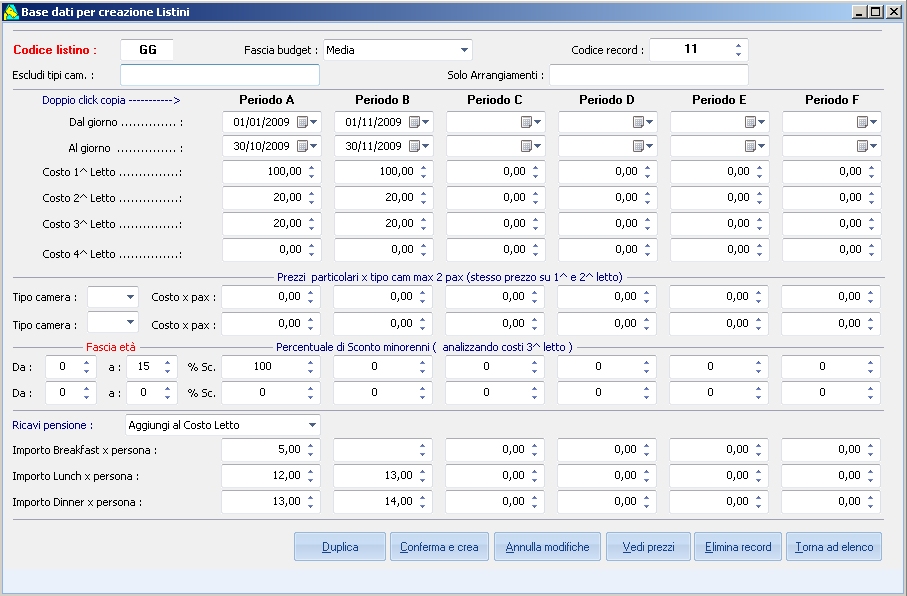Click the application icon in title bar
The height and width of the screenshot is (596, 907).
(11, 12)
